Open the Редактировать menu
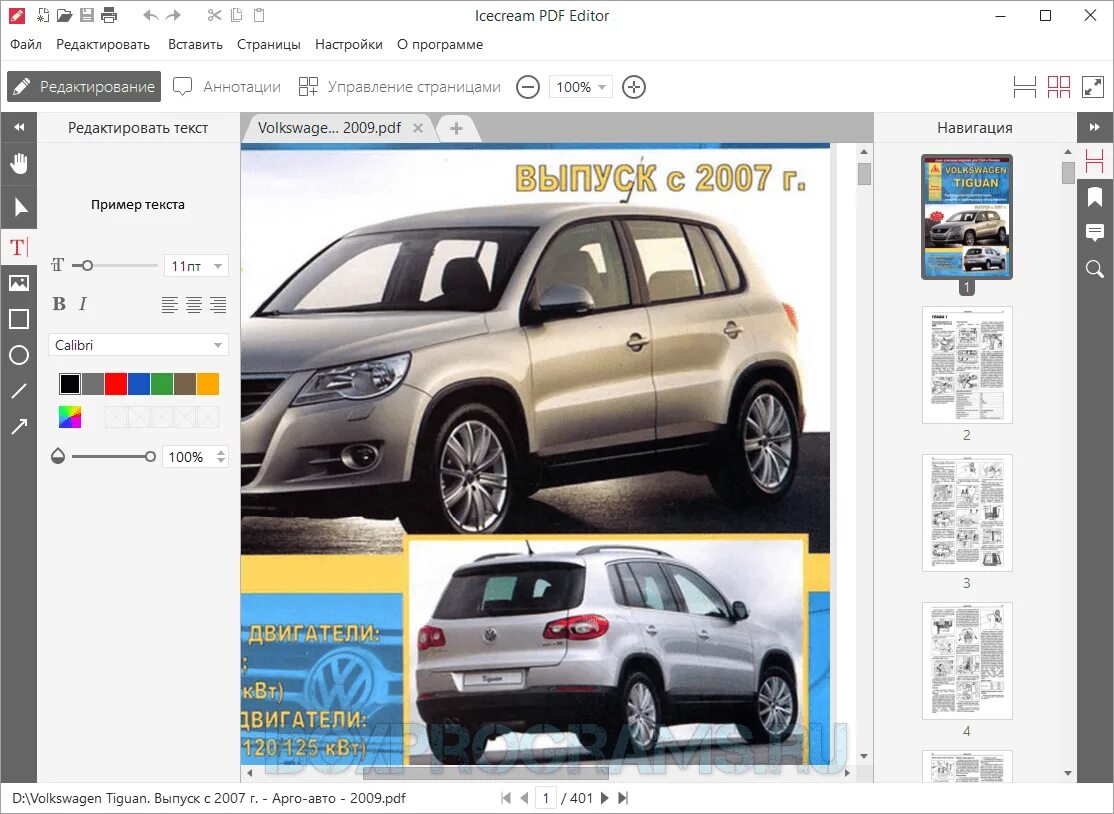 tap(103, 45)
